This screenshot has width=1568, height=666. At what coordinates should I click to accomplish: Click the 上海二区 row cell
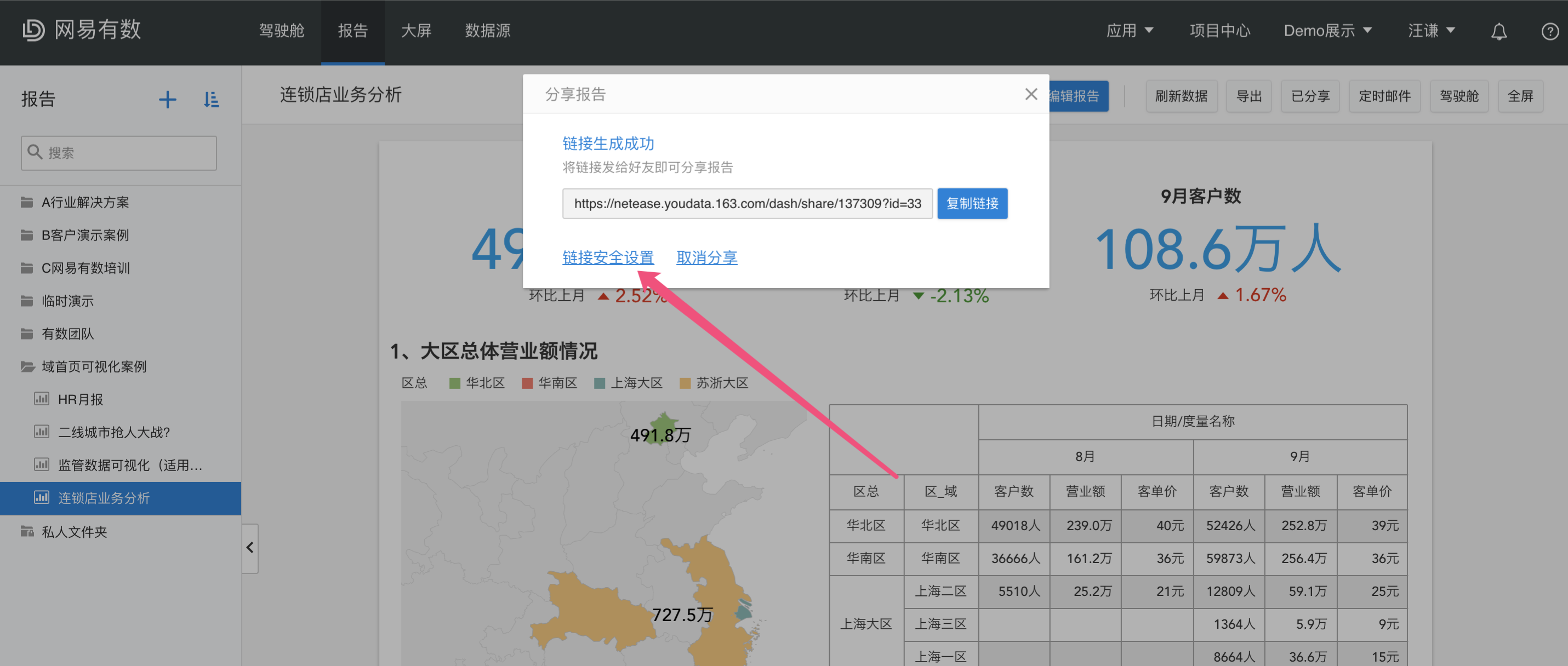[941, 591]
